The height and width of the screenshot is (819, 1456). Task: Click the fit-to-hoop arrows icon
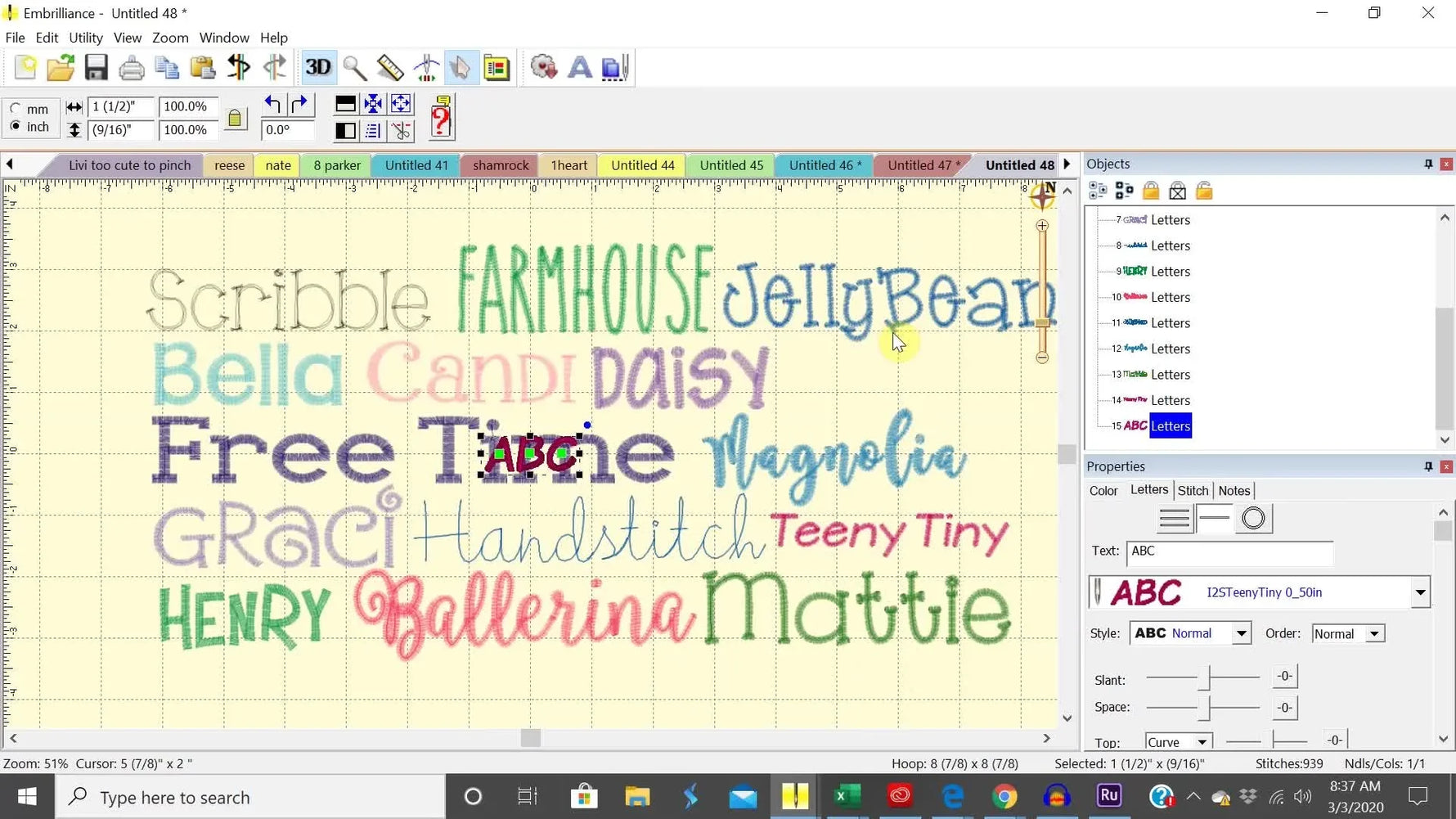(x=401, y=104)
